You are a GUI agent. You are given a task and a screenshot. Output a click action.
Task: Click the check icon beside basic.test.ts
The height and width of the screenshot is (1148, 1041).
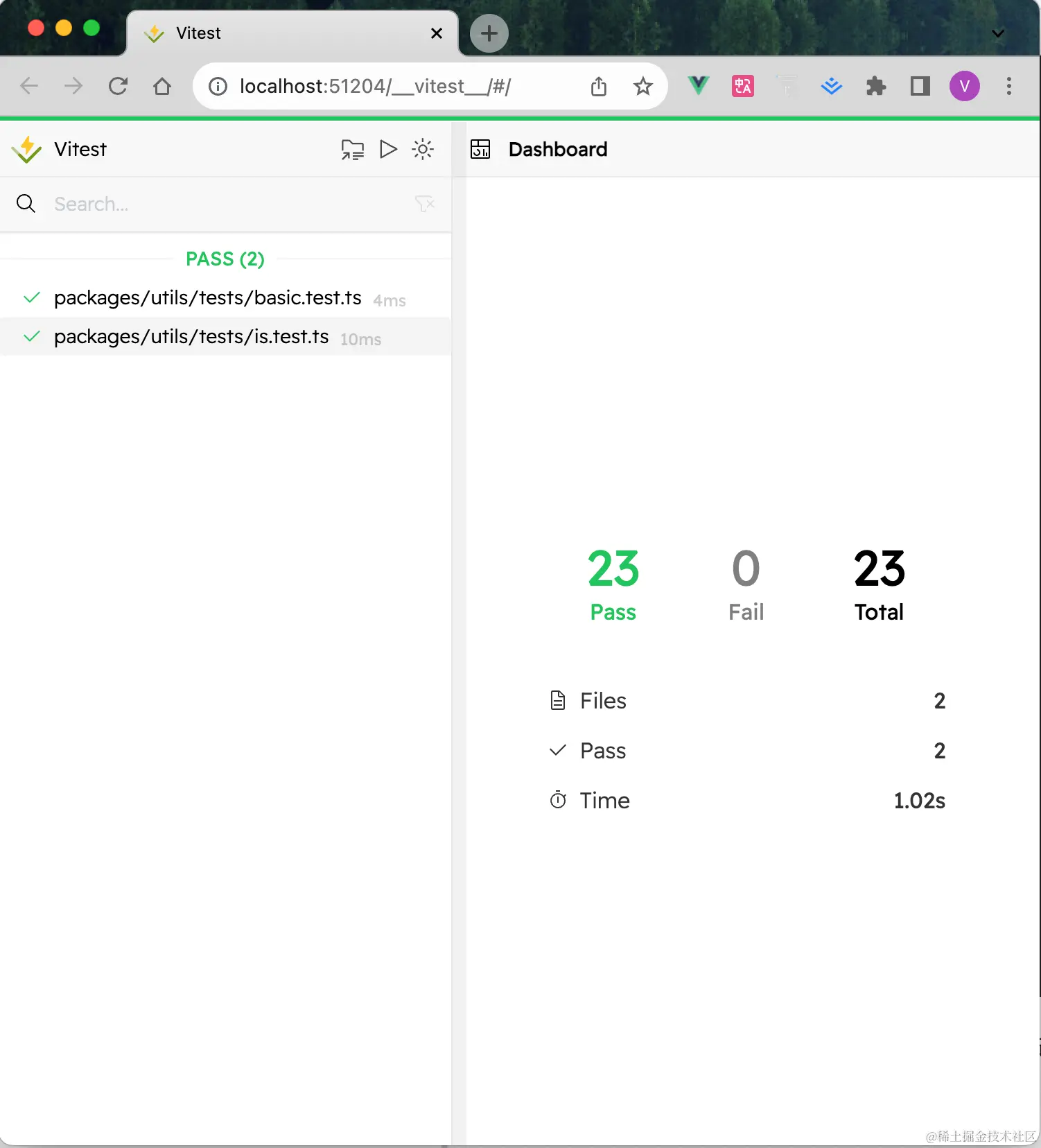[32, 298]
